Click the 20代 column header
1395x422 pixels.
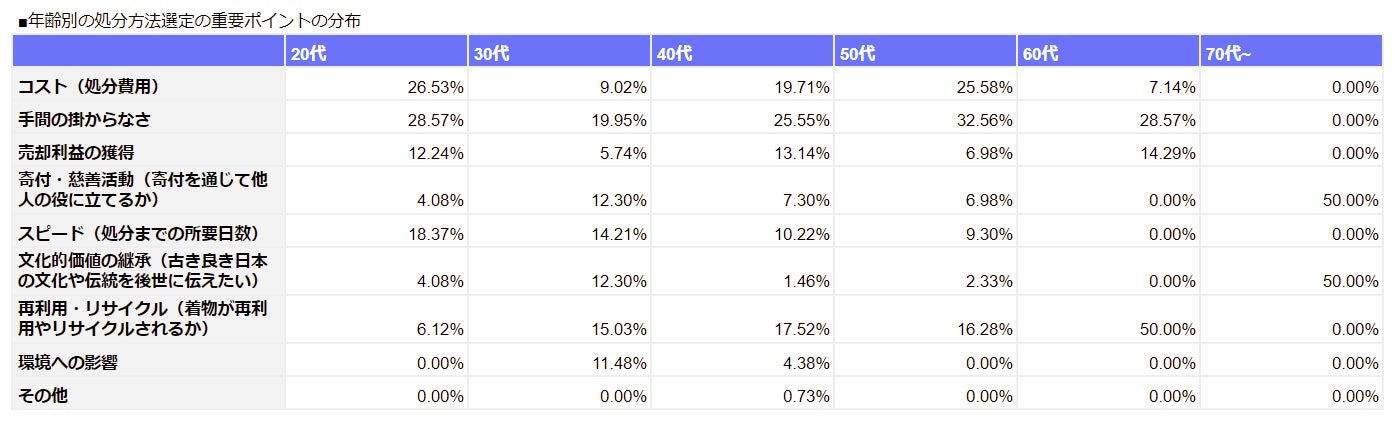tap(307, 54)
